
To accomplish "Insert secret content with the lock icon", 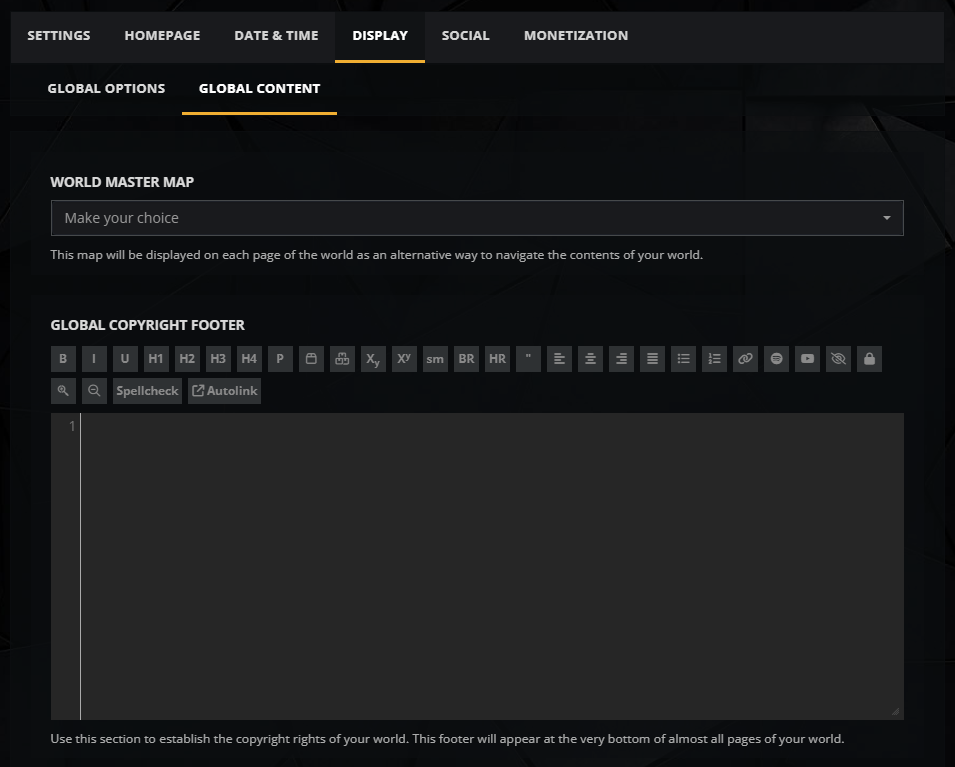I will coord(870,359).
